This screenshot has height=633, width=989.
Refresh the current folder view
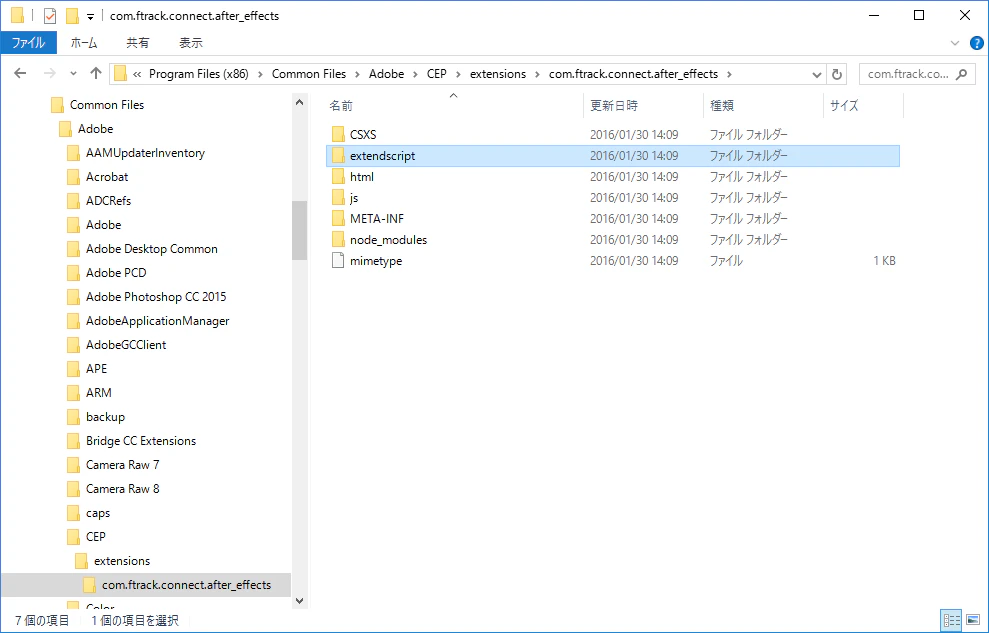(x=837, y=74)
